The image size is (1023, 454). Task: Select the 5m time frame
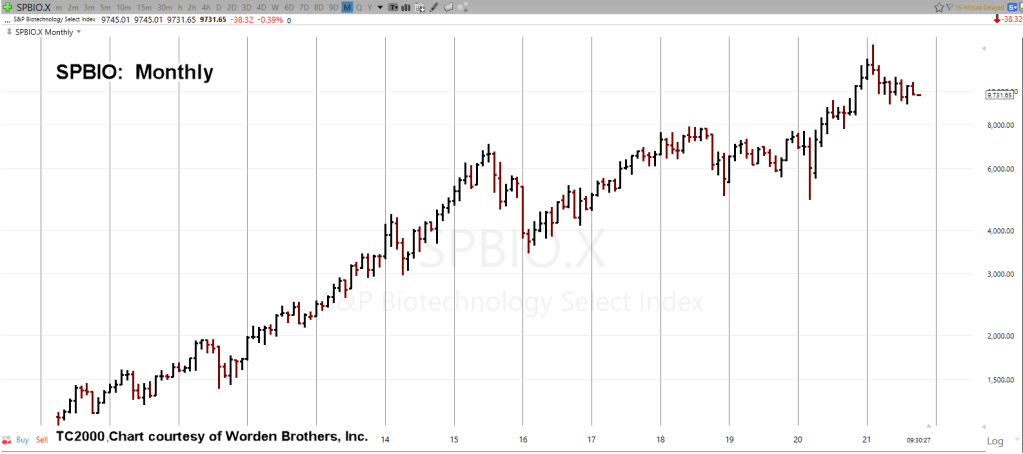(x=106, y=6)
